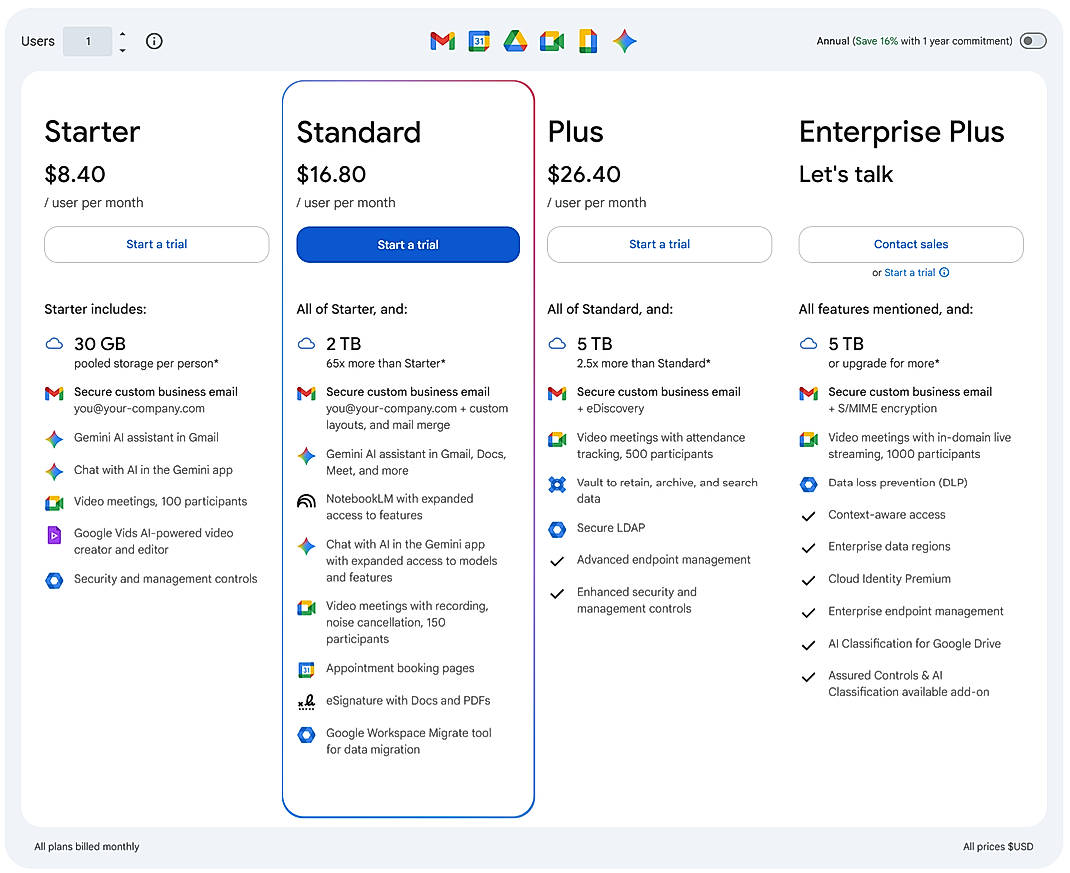Click Gmail icon beside S/MIME encryption
Image resolution: width=1070 pixels, height=873 pixels.
click(x=809, y=393)
